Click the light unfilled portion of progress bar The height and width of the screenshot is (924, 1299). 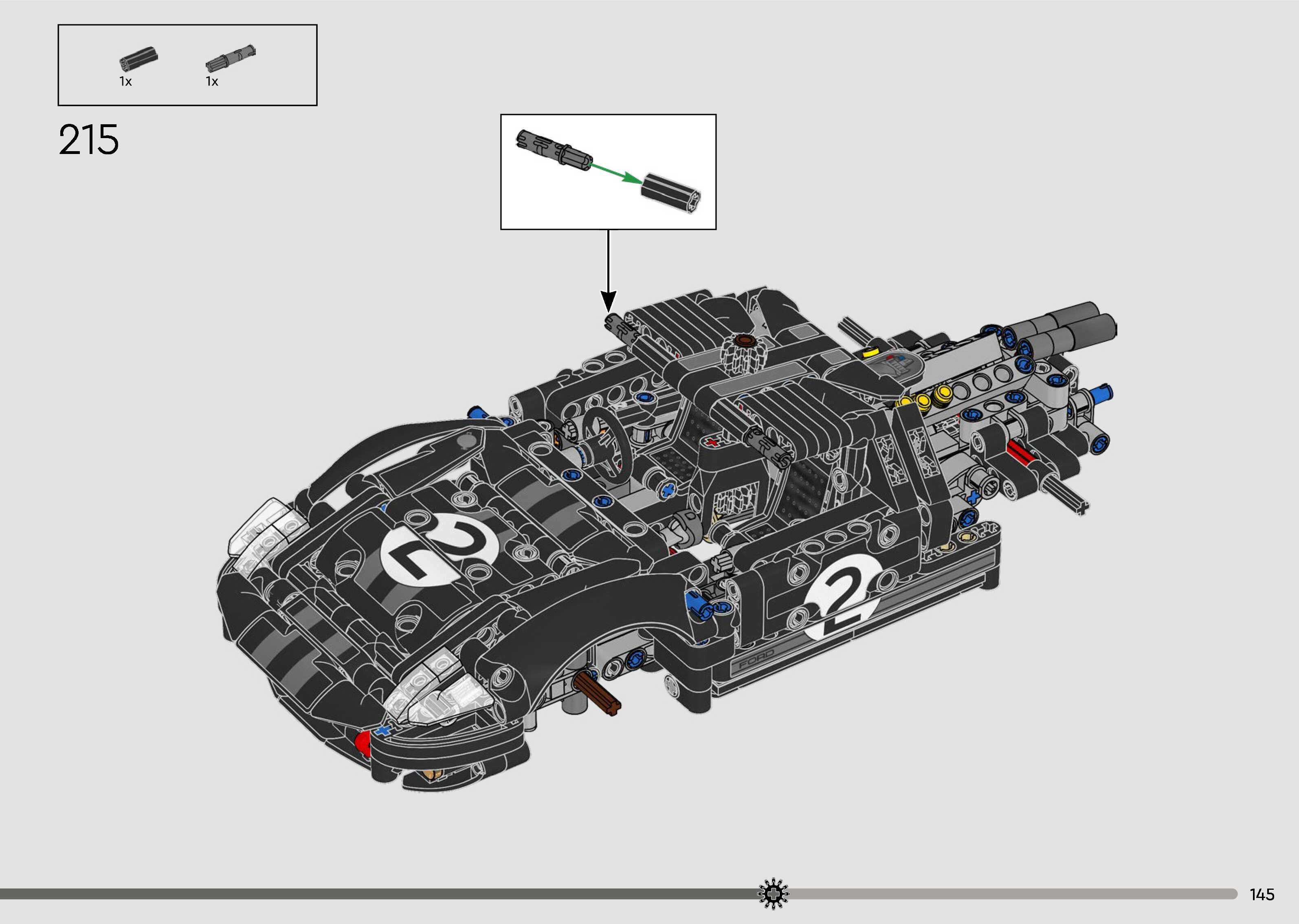(x=1012, y=894)
